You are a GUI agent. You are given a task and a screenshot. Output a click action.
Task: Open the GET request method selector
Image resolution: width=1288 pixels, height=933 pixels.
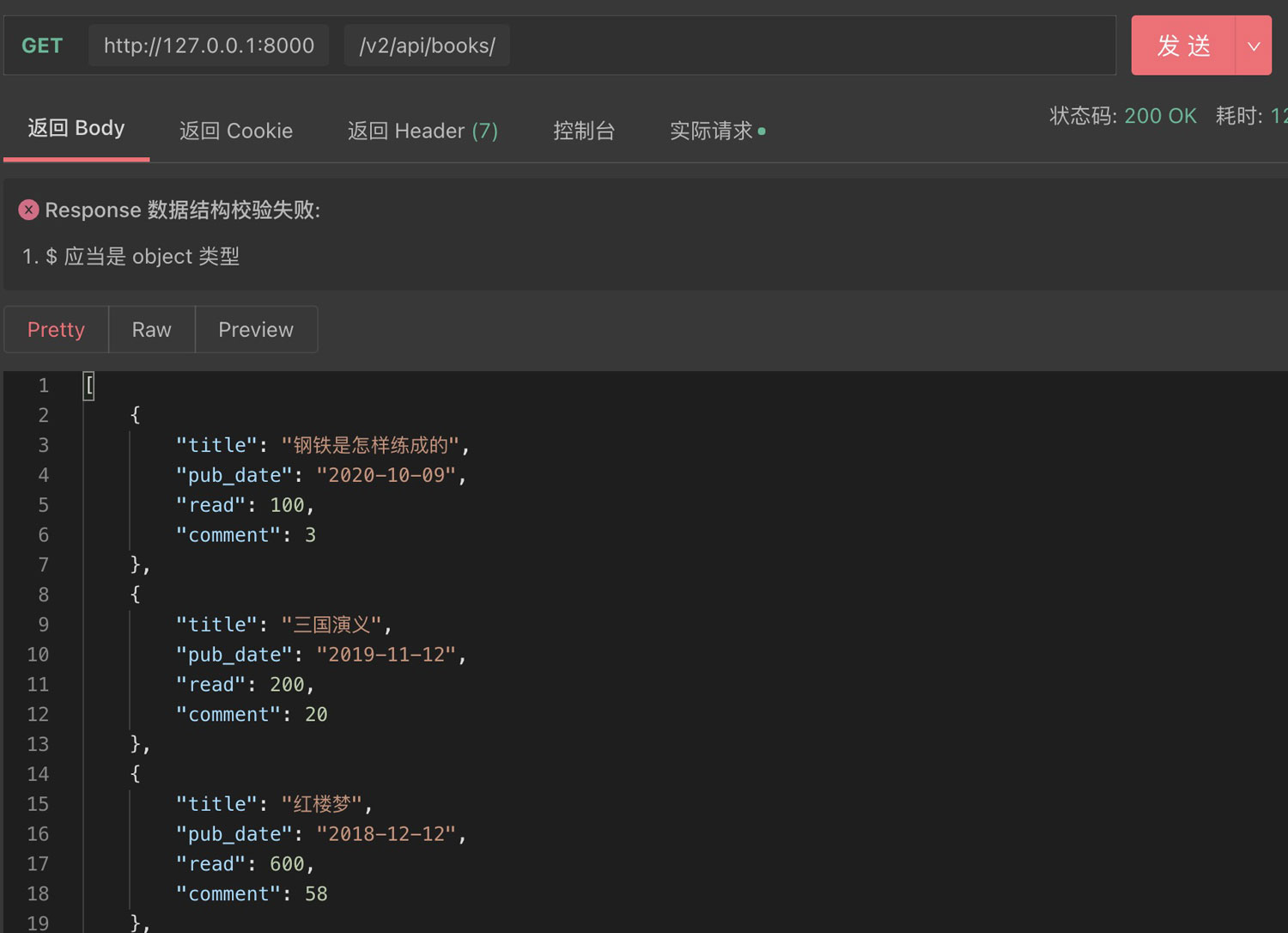42,46
